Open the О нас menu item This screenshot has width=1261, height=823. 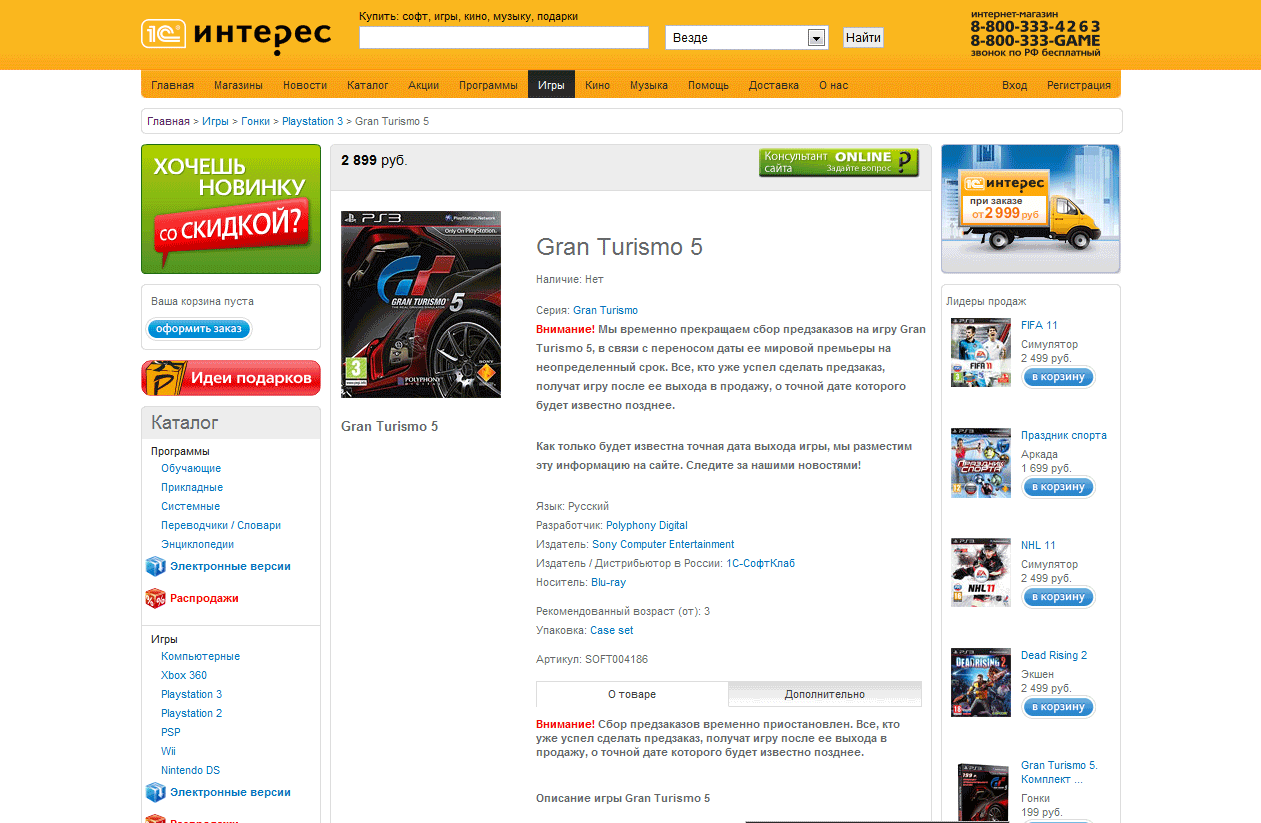[x=833, y=85]
